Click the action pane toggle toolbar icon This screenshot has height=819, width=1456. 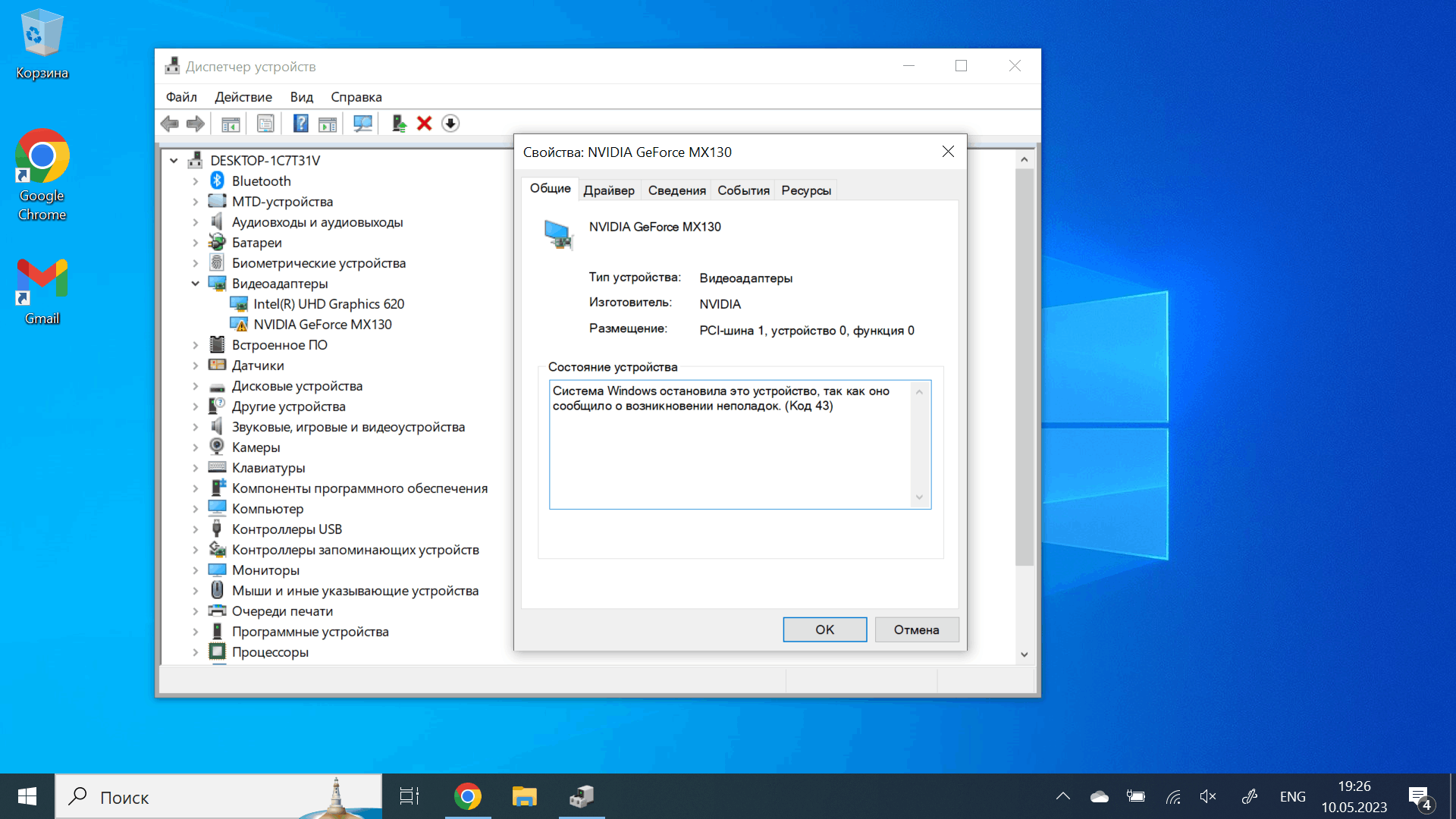tap(328, 124)
